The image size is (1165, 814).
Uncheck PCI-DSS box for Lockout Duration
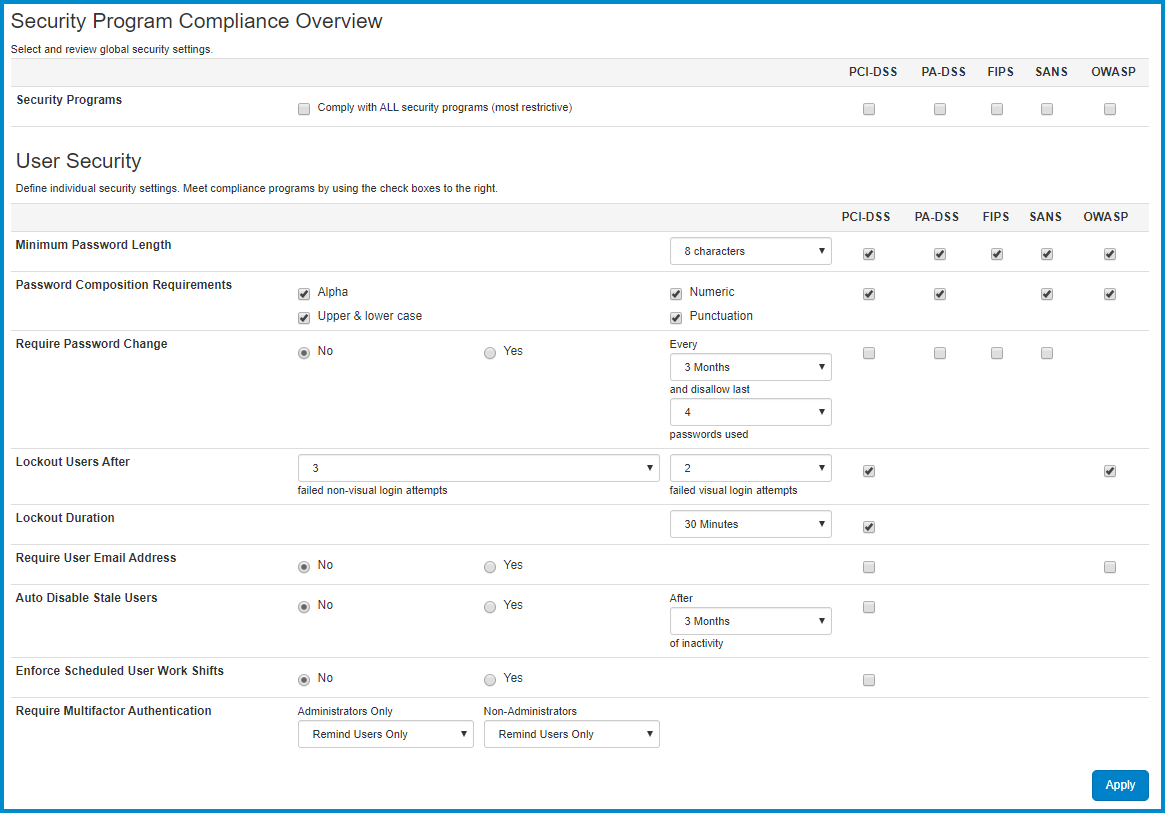[869, 527]
